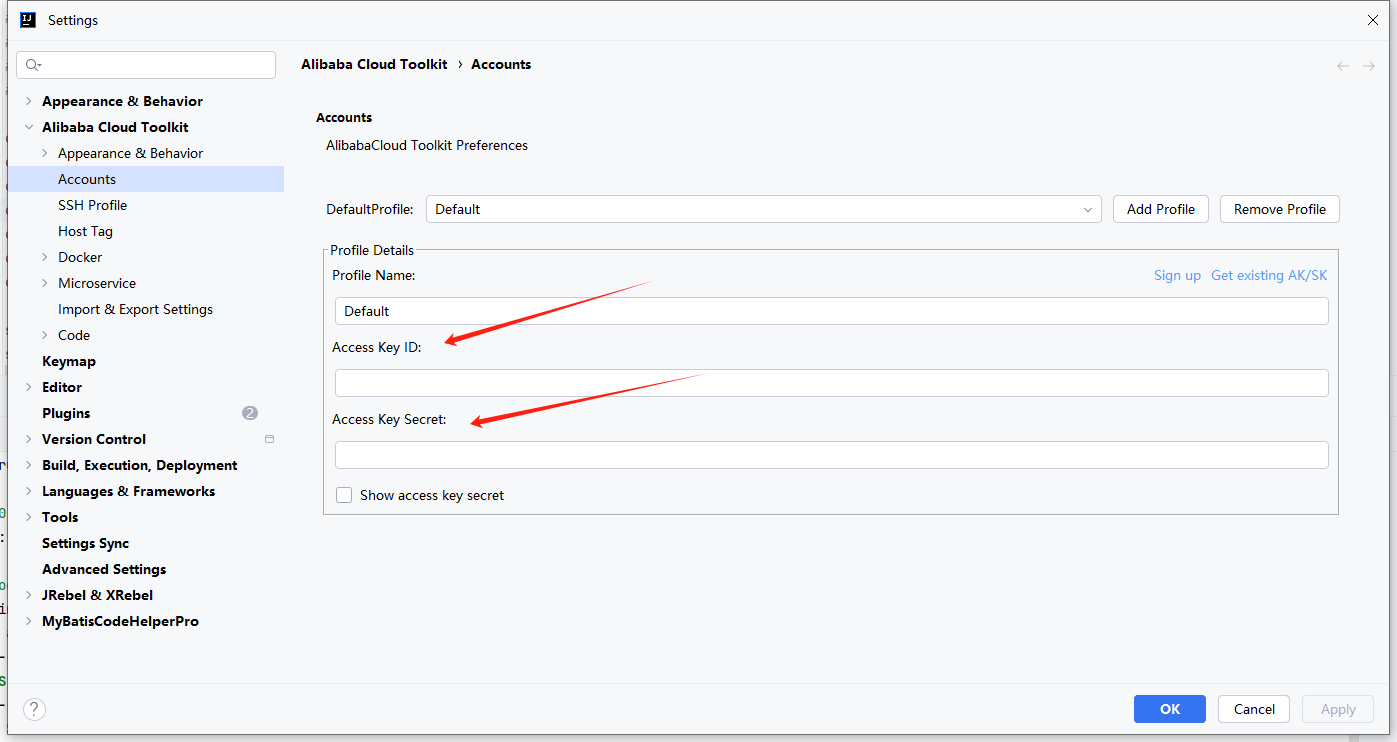Click the DefaultProfile label text
This screenshot has height=742, width=1397.
370,209
